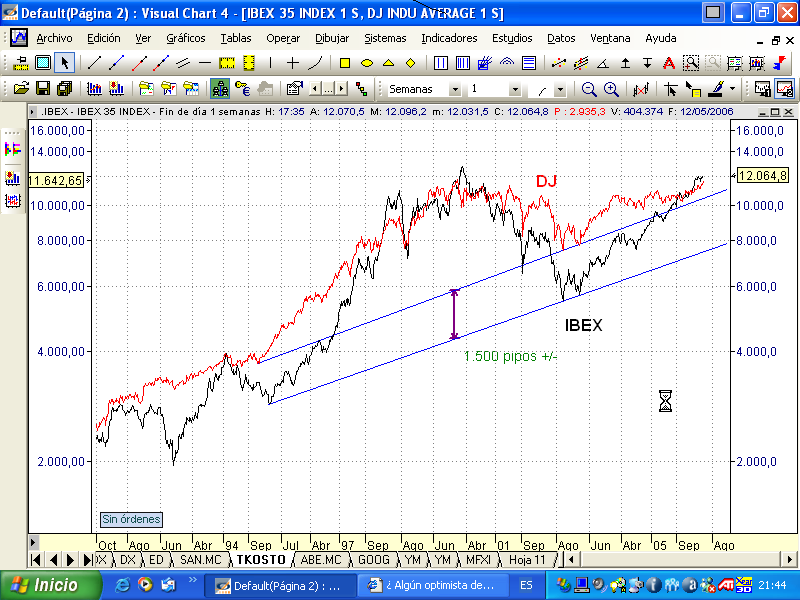Switch to the SAN.MC sheet tab
The height and width of the screenshot is (600, 800).
[201, 560]
